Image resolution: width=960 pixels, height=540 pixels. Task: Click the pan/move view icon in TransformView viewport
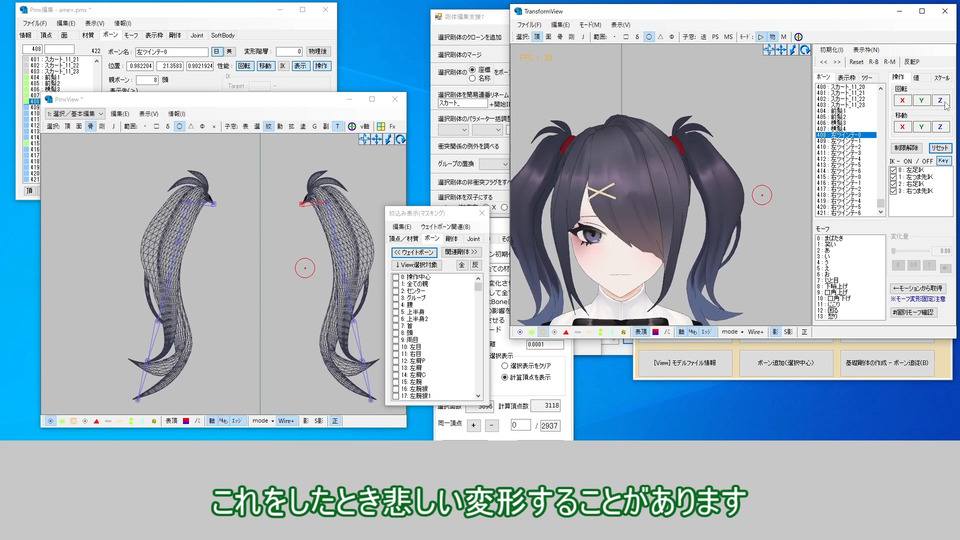click(781, 50)
